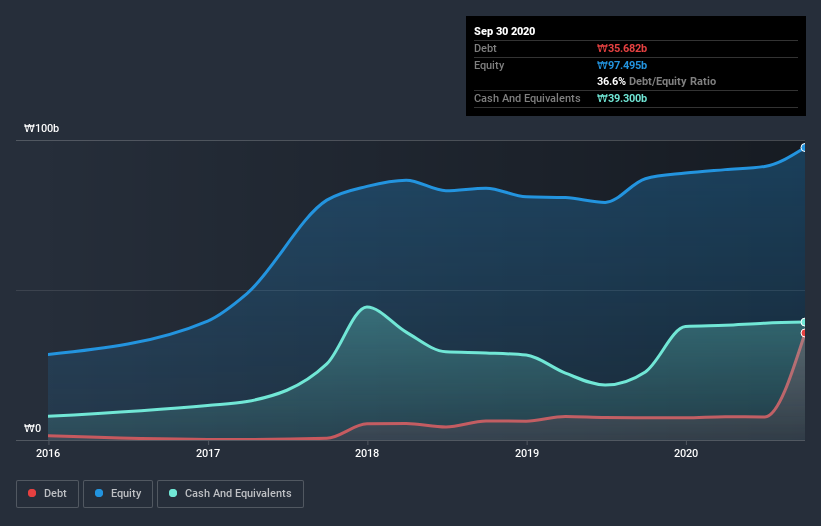Click the teal Cash legend dot
This screenshot has height=526, width=821.
click(x=173, y=493)
